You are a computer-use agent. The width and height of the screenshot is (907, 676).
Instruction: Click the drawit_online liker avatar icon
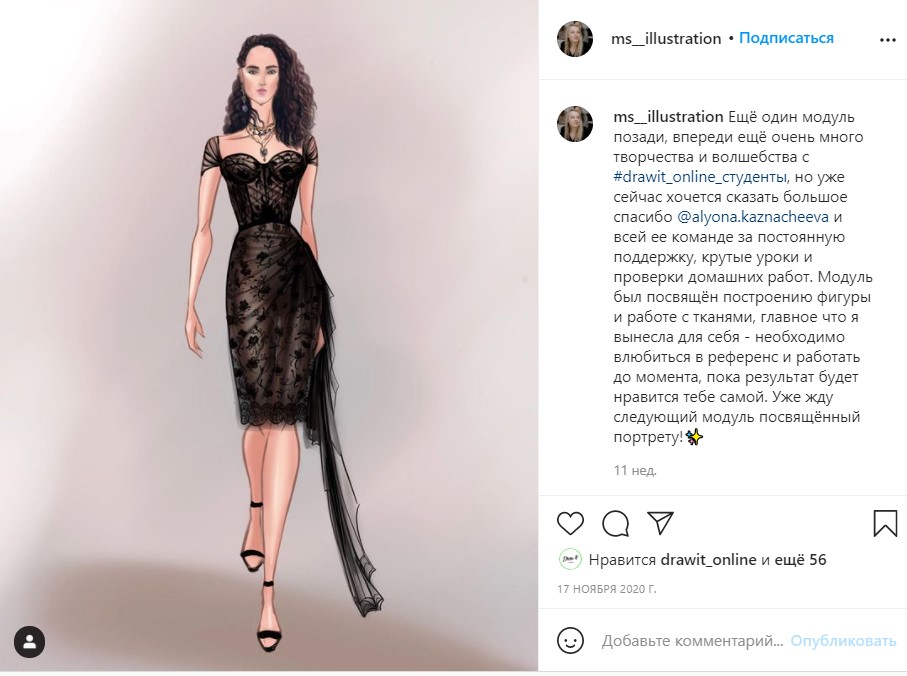pos(570,560)
